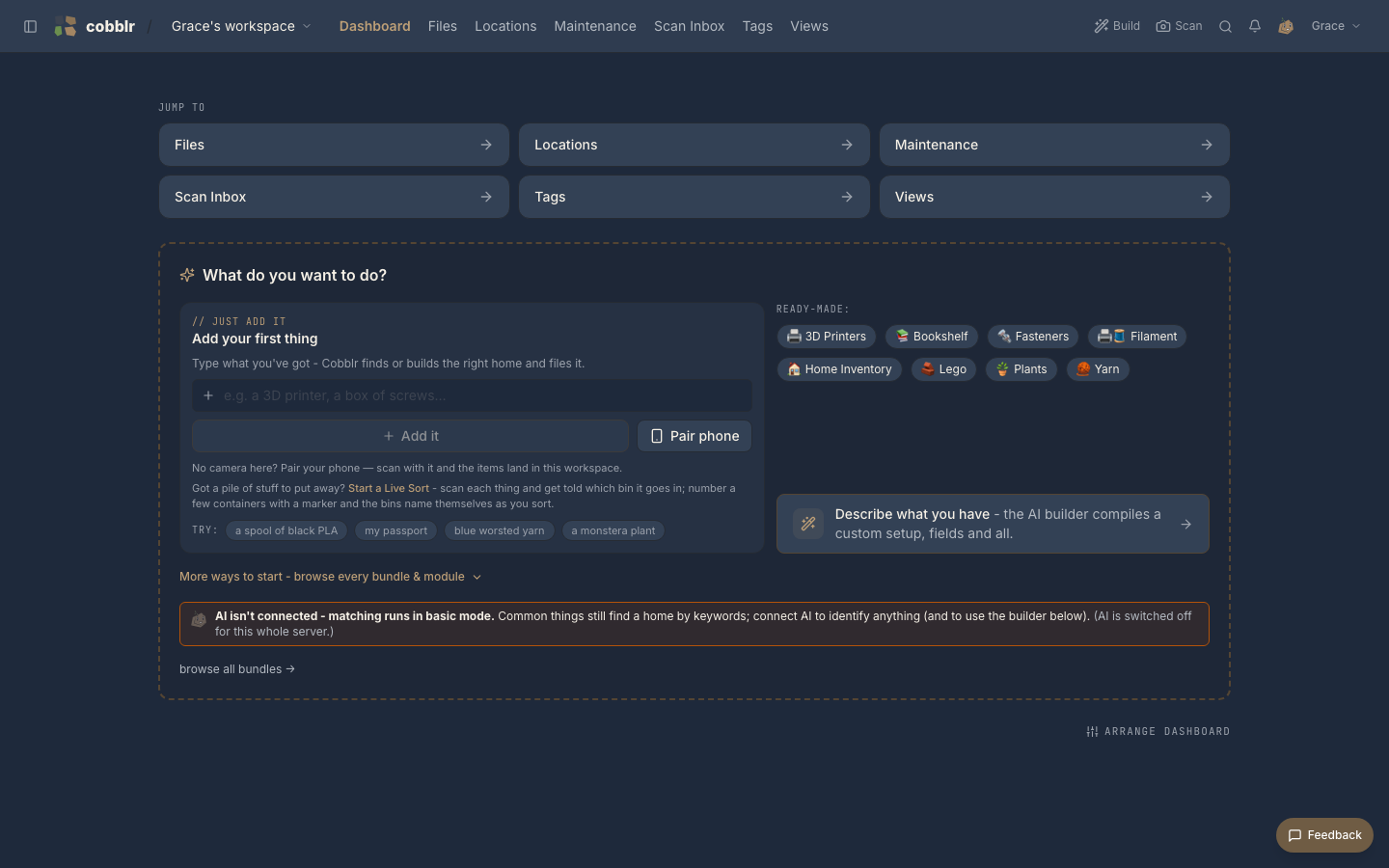Click the Pair phone button
This screenshot has height=868, width=1389.
coord(694,436)
